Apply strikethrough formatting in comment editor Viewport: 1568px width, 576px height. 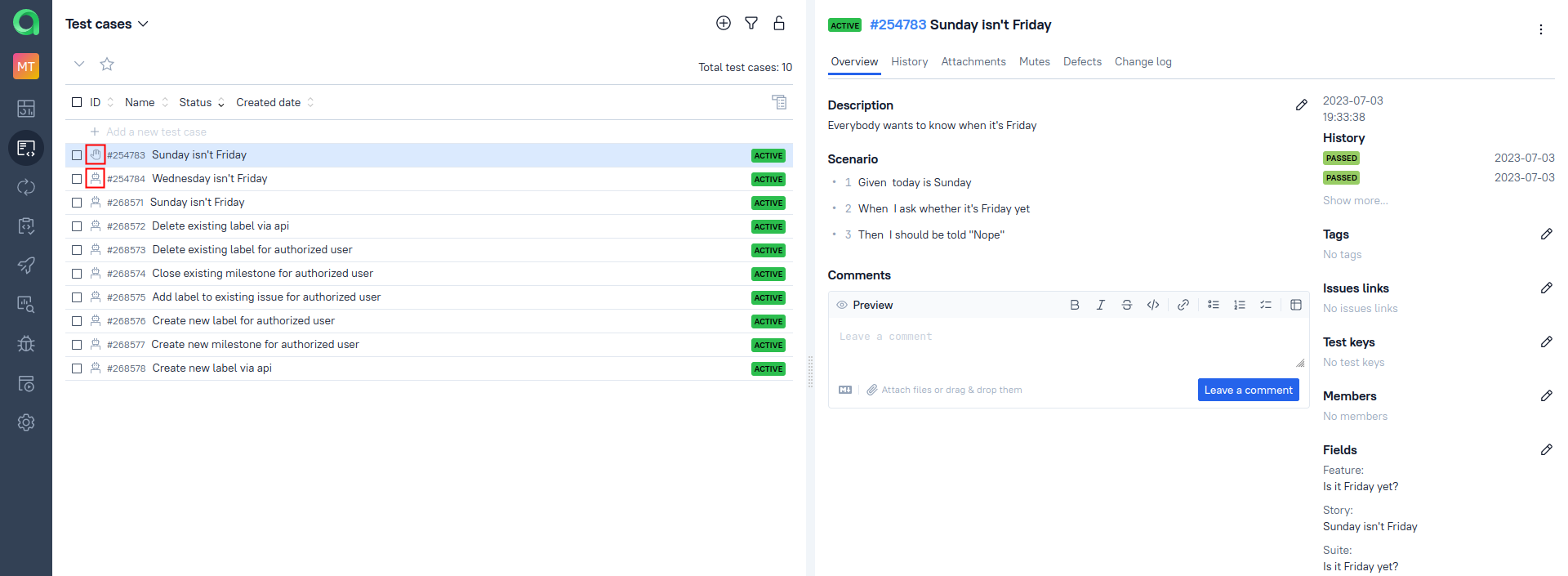tap(1127, 305)
